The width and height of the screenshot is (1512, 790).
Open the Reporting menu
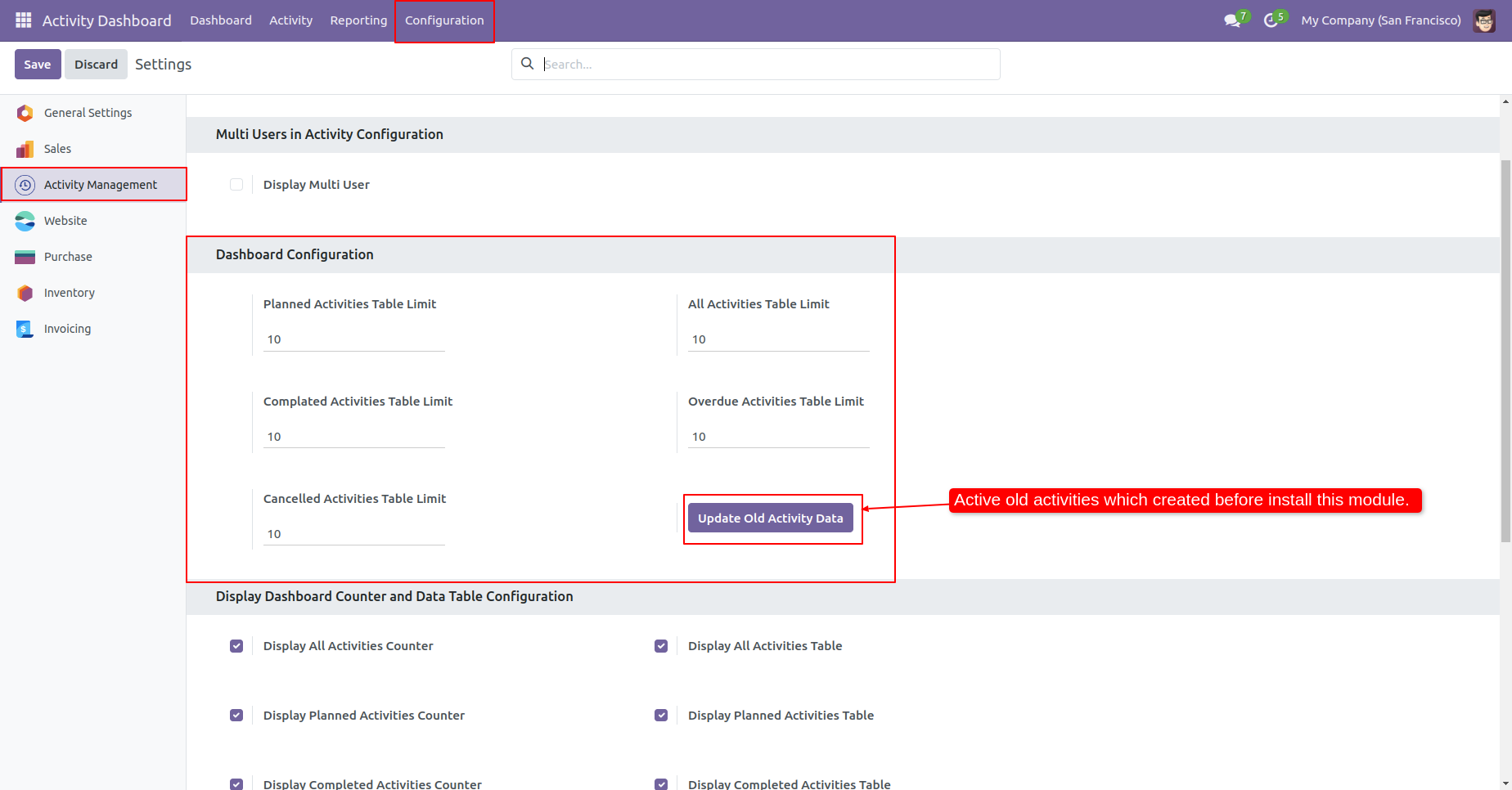pyautogui.click(x=358, y=20)
